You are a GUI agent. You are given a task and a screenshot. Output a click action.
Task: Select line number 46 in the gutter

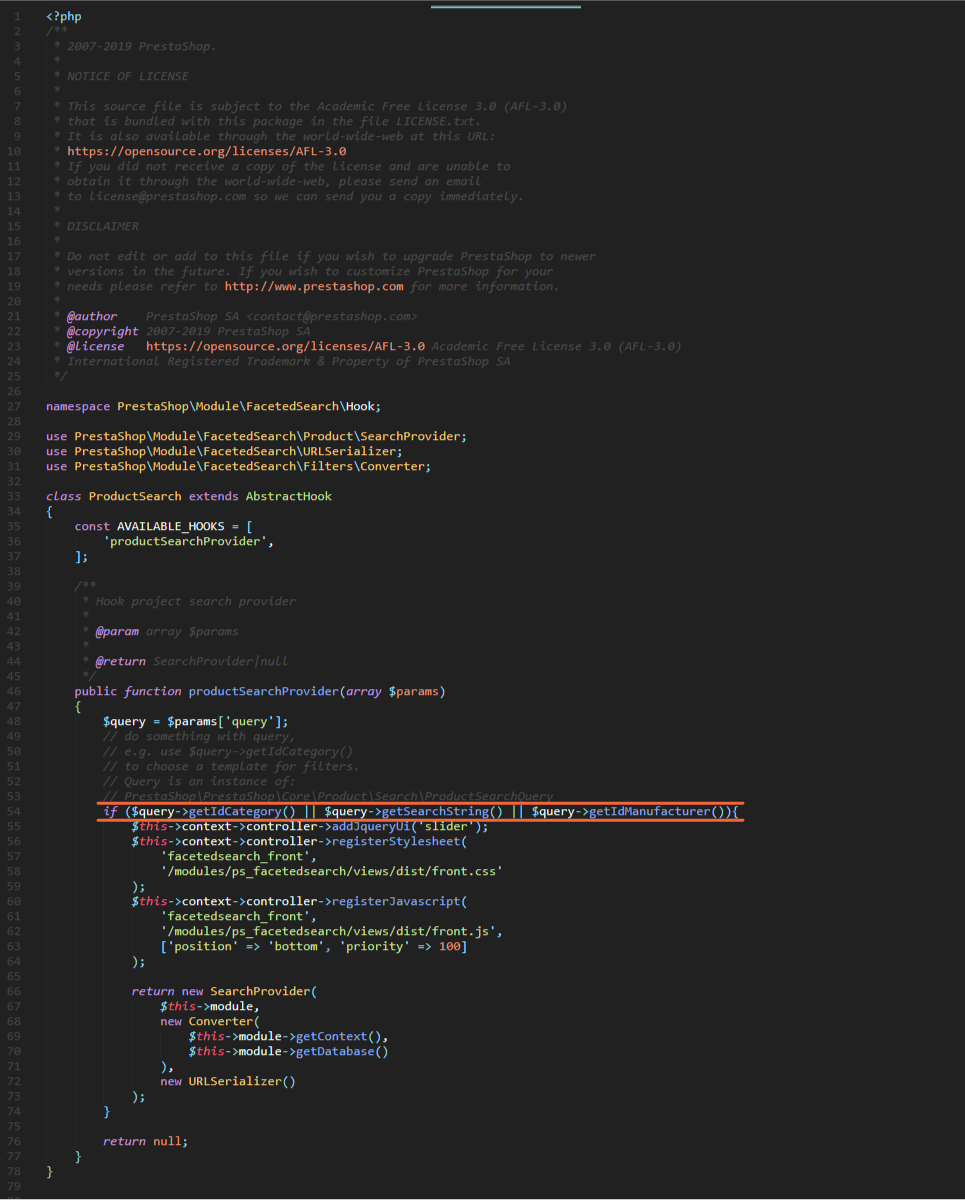(14, 691)
